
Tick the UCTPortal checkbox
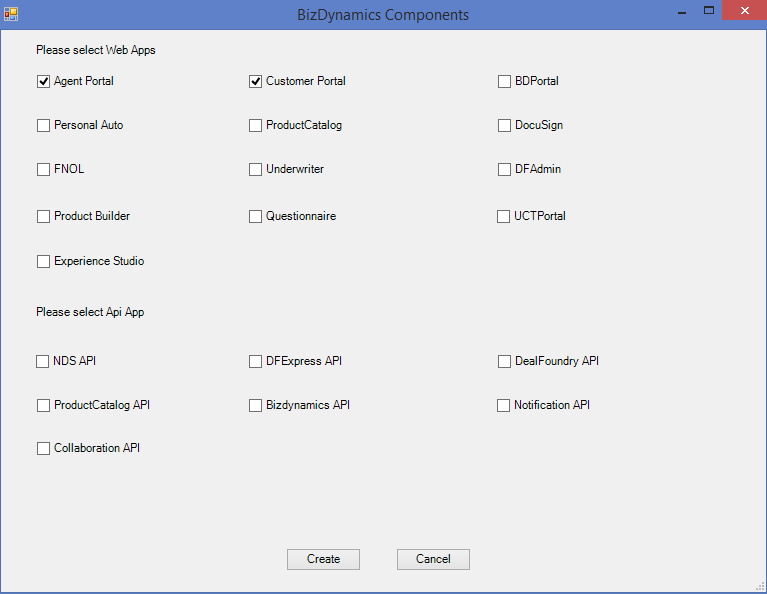pyautogui.click(x=503, y=216)
